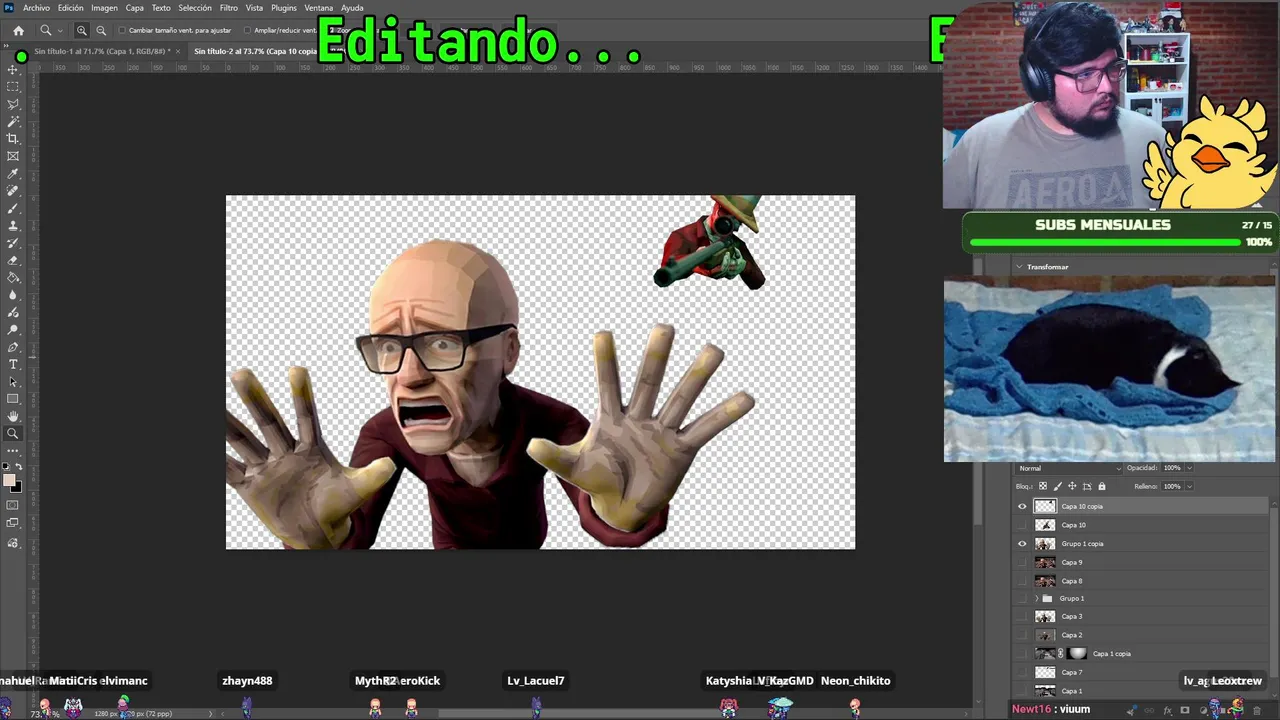Lock all layer attributes with the padlock
Image resolution: width=1280 pixels, height=720 pixels.
click(1102, 486)
